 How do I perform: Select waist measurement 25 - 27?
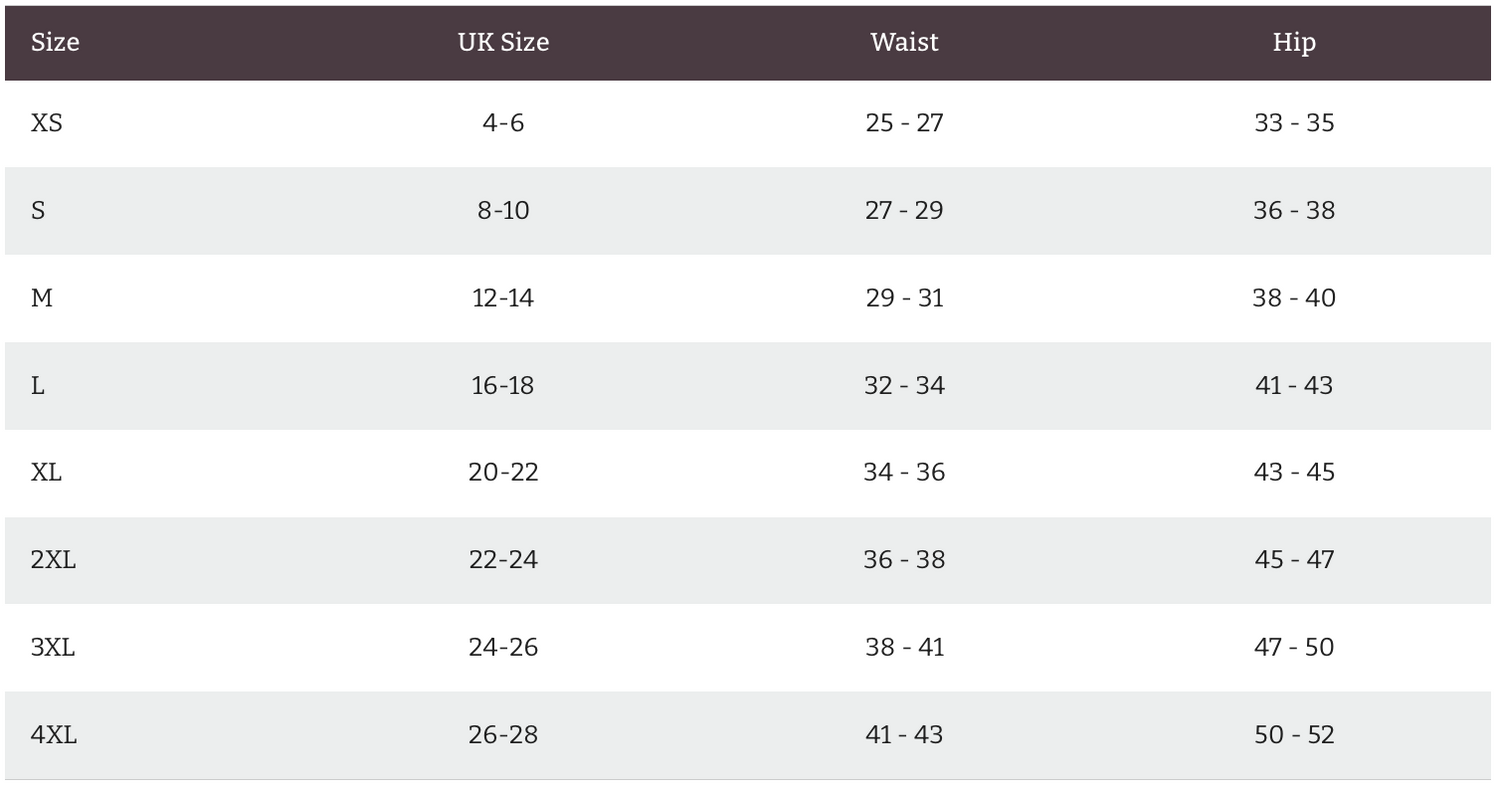click(904, 123)
